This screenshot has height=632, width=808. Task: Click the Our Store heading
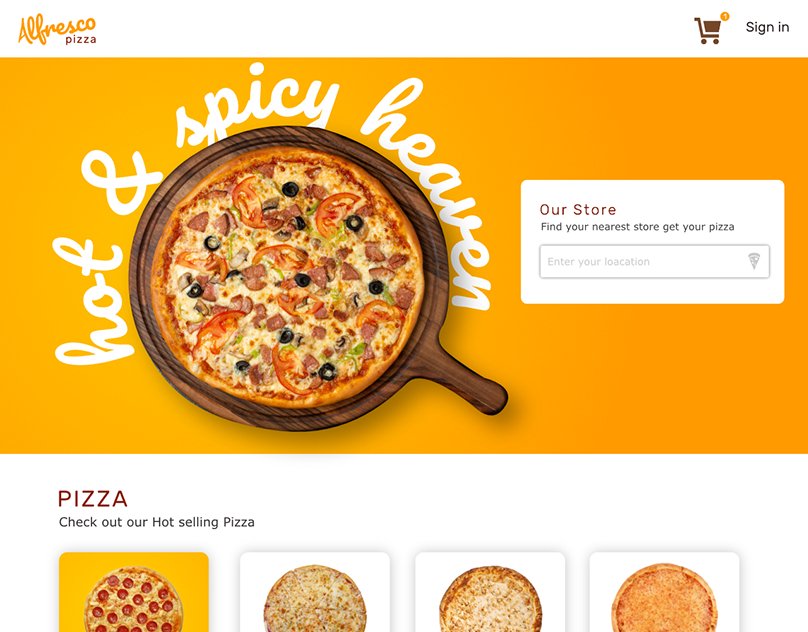578,209
